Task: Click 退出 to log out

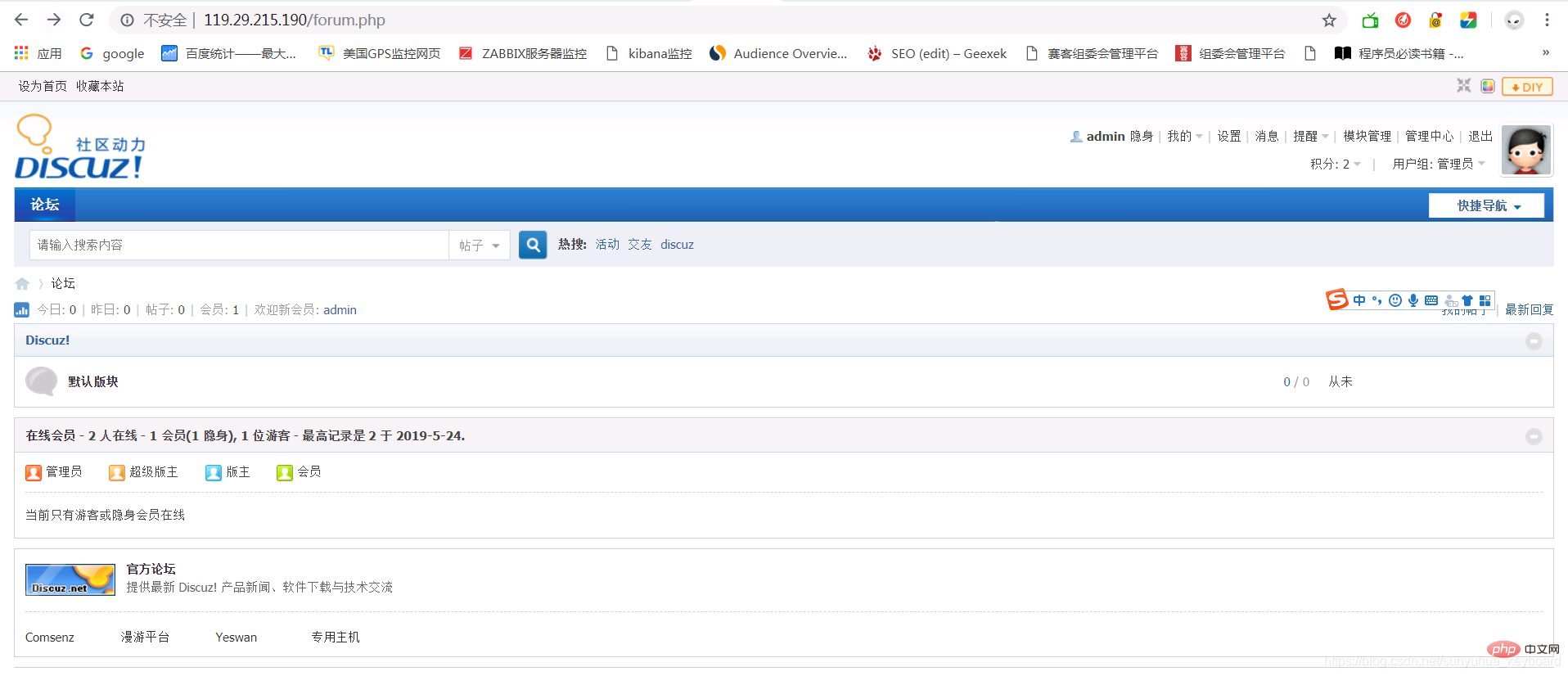Action: (1480, 136)
